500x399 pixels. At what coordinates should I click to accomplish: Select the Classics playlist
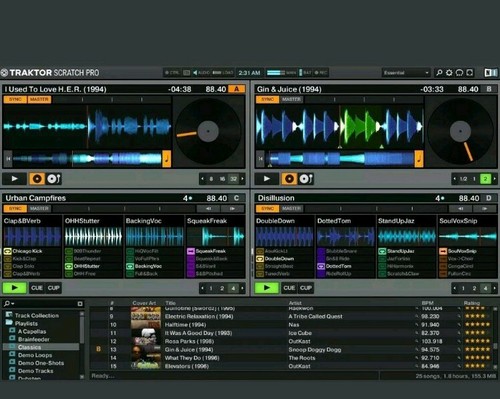(x=41, y=347)
